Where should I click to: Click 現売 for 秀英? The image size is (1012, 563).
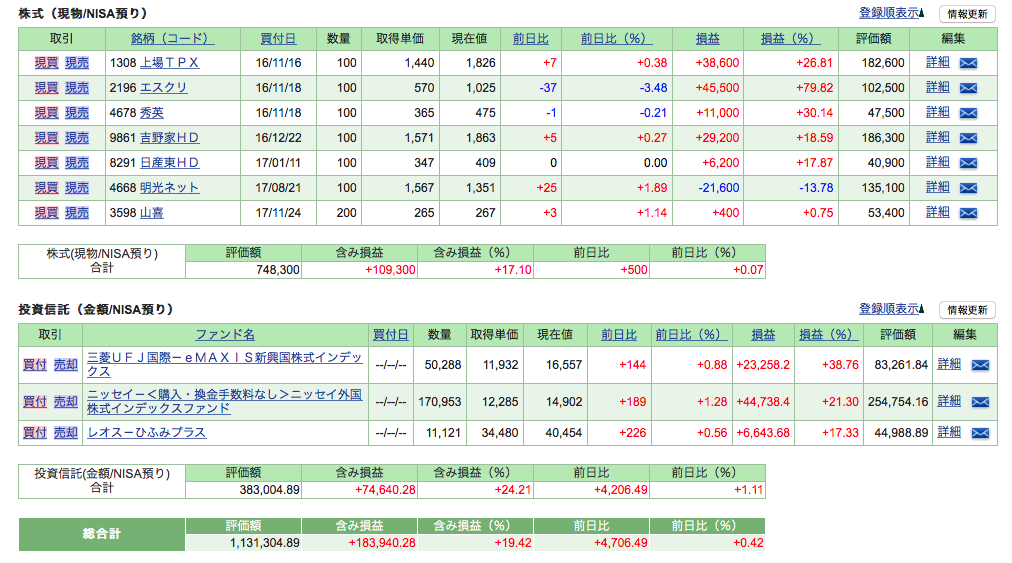click(77, 113)
